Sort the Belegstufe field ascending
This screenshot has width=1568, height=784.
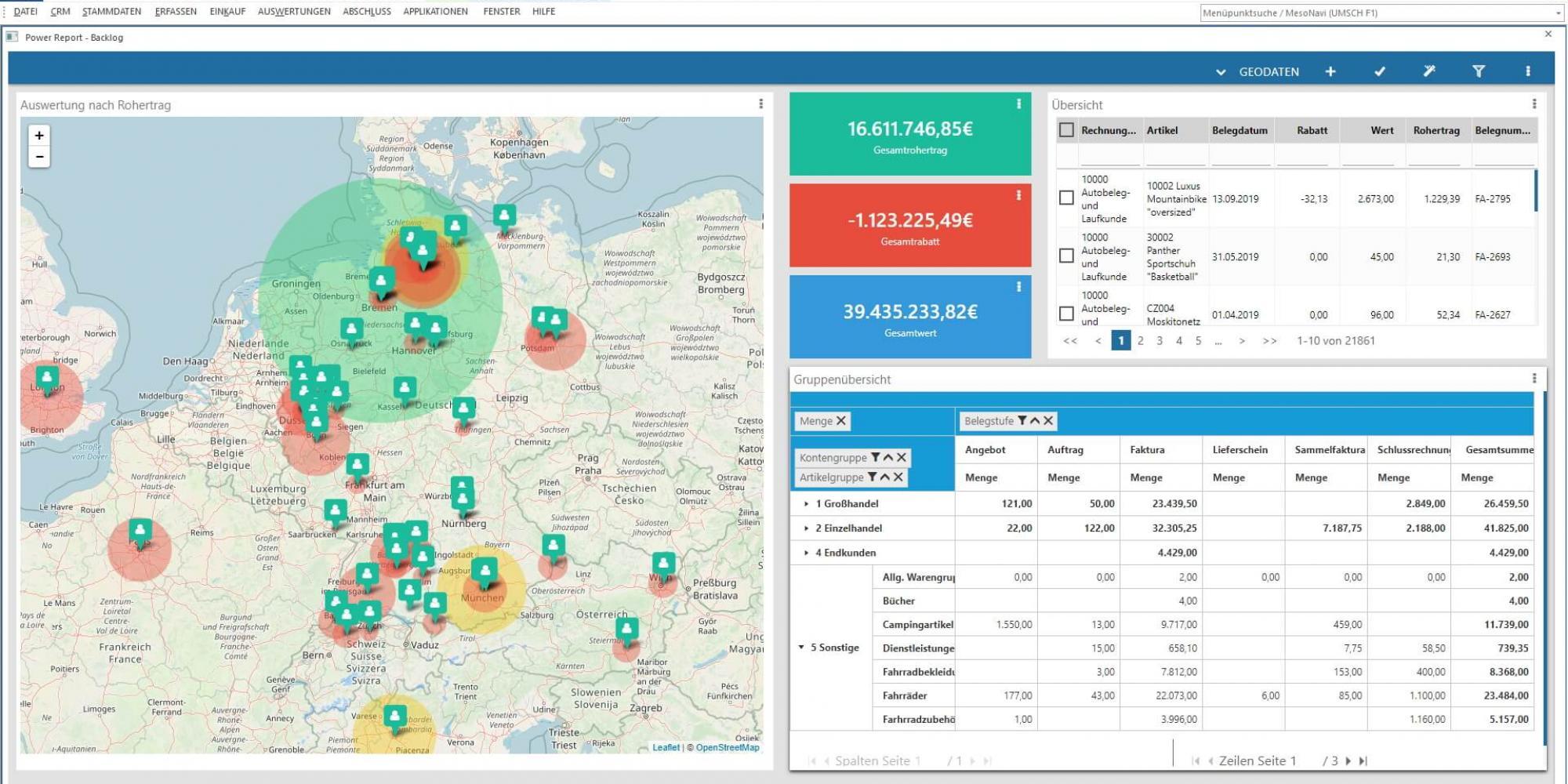(x=1035, y=421)
